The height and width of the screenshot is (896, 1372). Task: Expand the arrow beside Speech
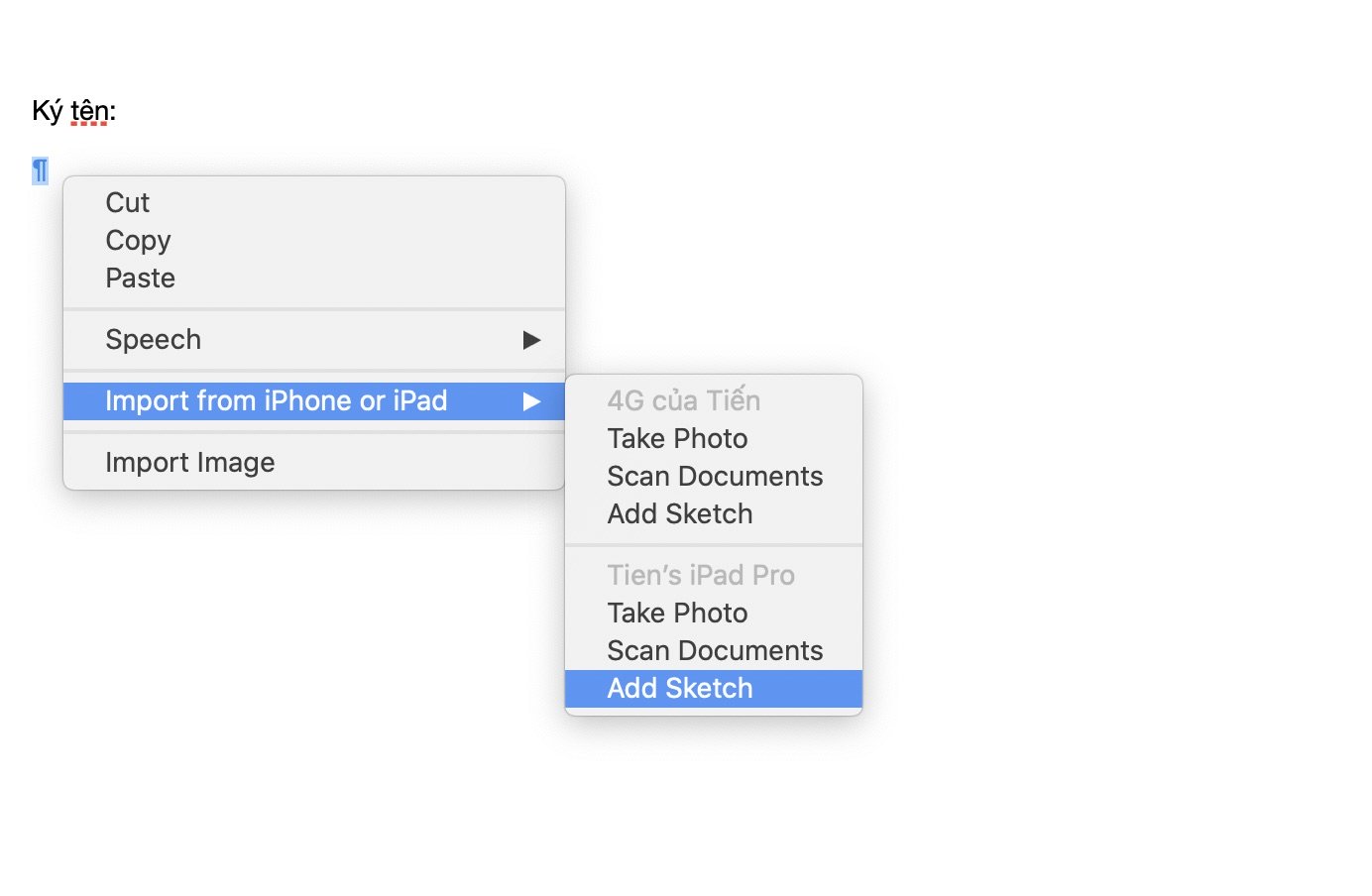click(x=532, y=340)
